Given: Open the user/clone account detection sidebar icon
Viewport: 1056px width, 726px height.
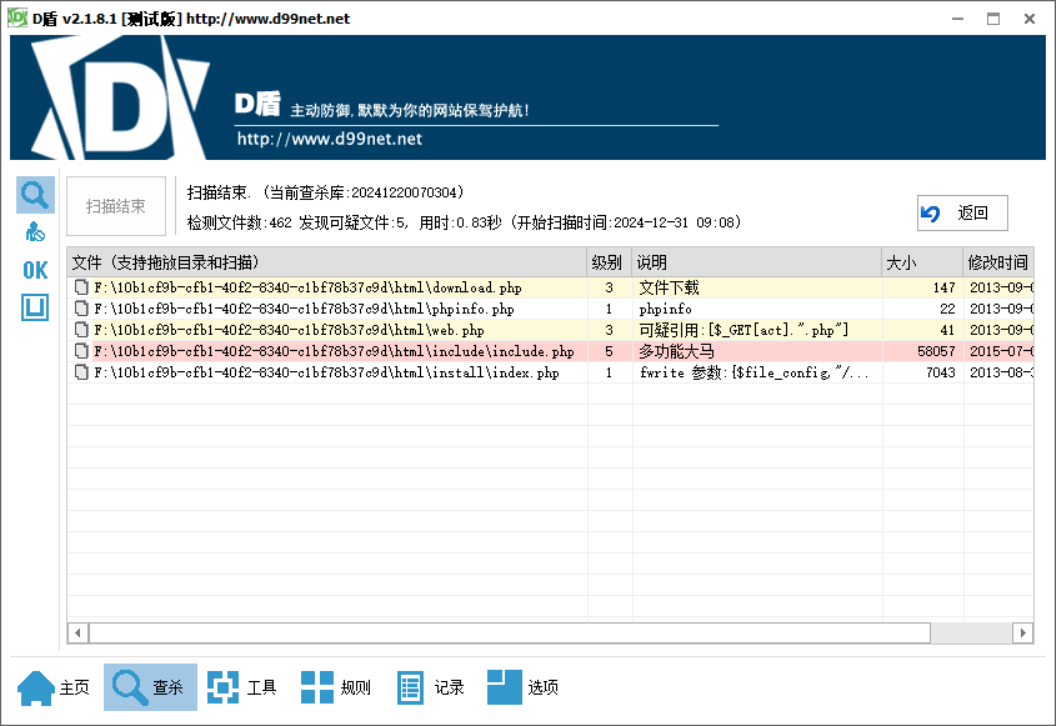Looking at the screenshot, I should (x=35, y=232).
